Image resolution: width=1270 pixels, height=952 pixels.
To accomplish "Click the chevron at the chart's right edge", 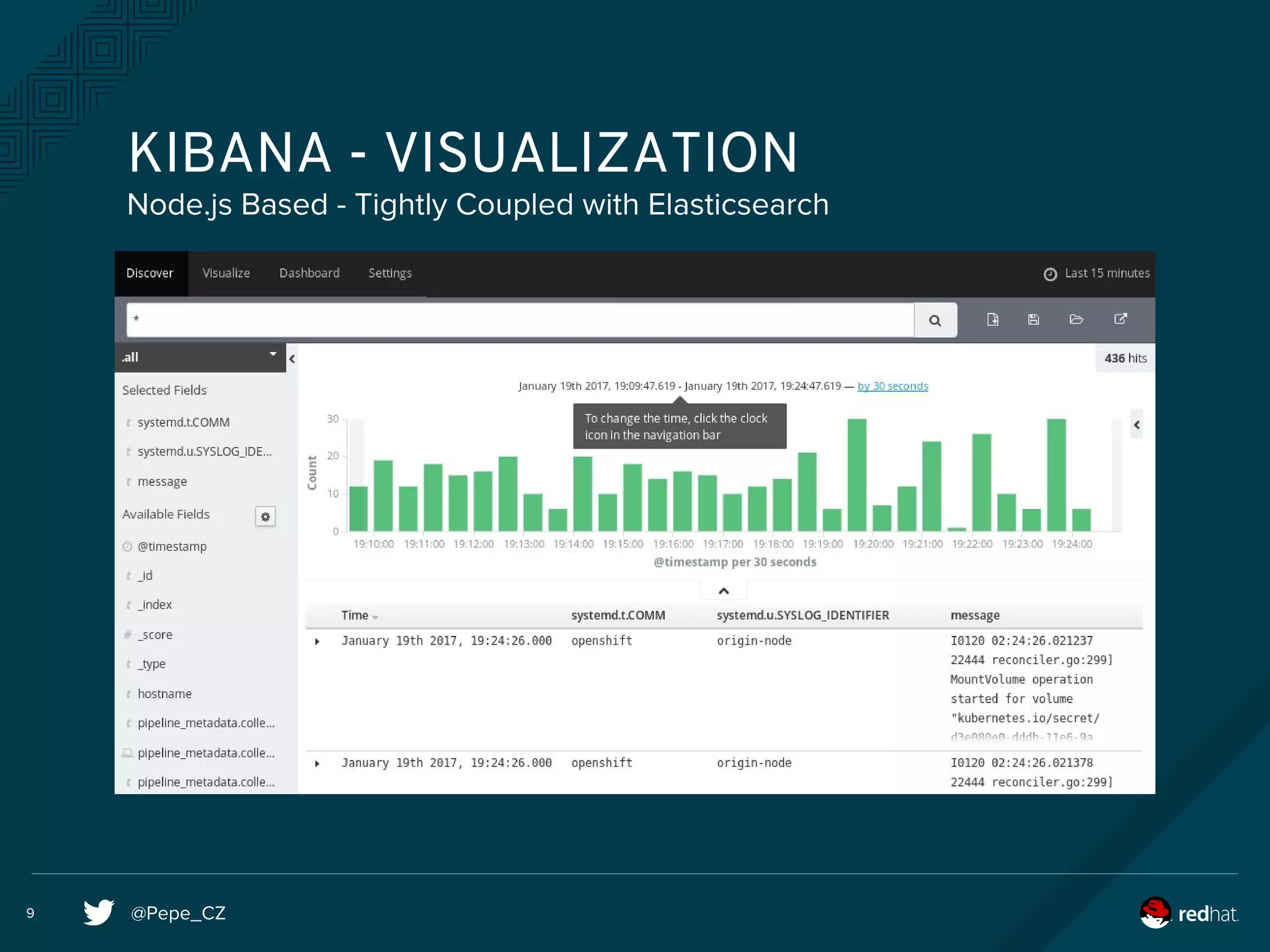I will tap(1136, 425).
